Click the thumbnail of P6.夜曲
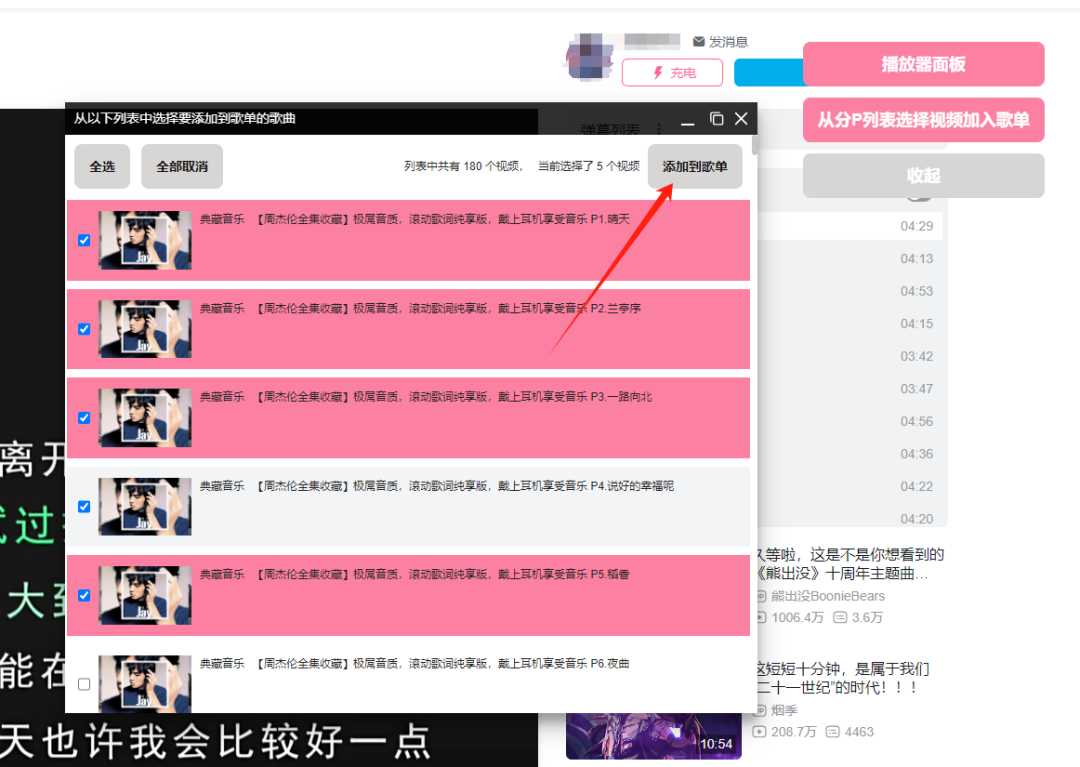The image size is (1080, 767). 145,684
